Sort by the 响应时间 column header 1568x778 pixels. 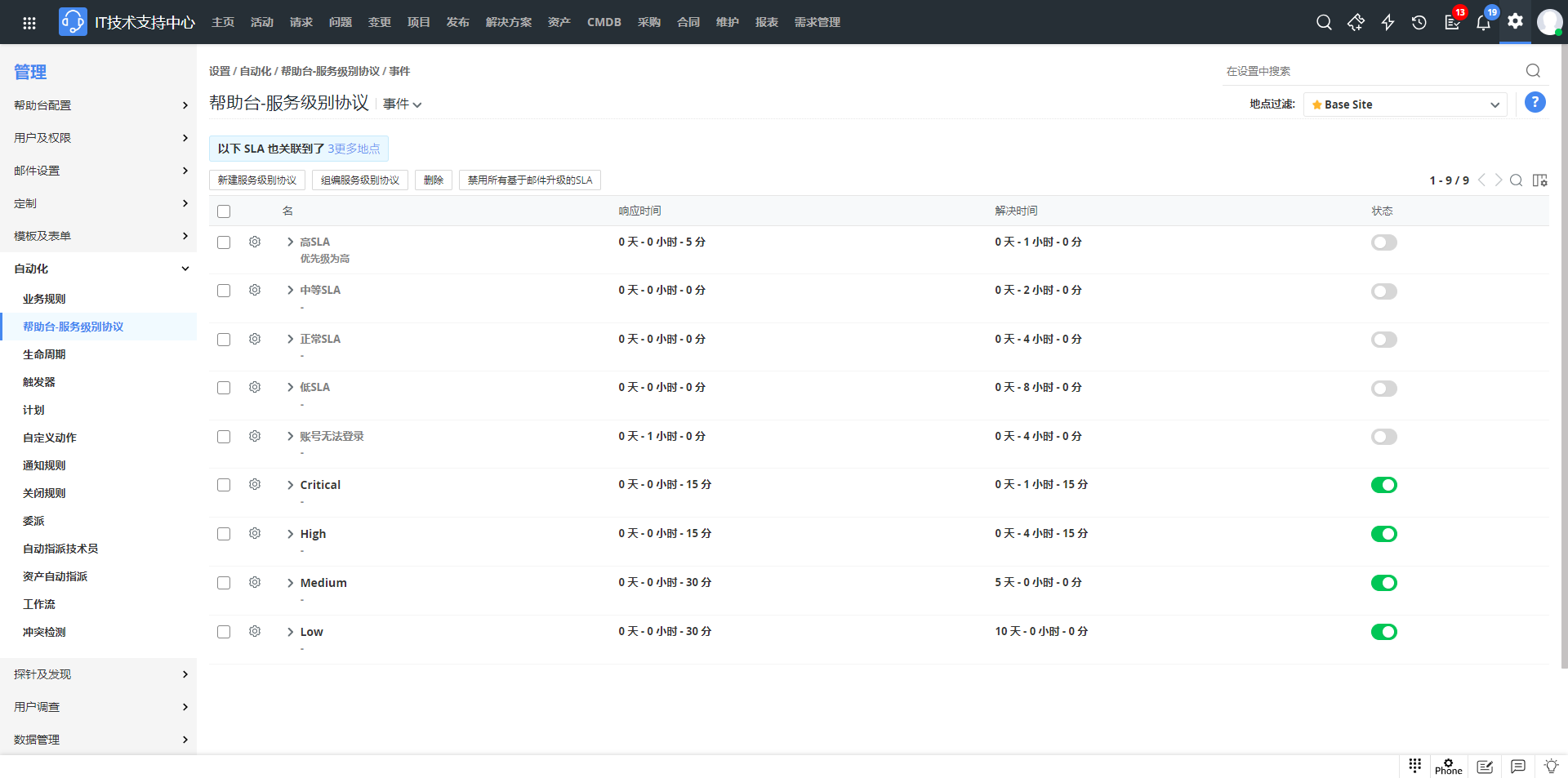tap(639, 211)
